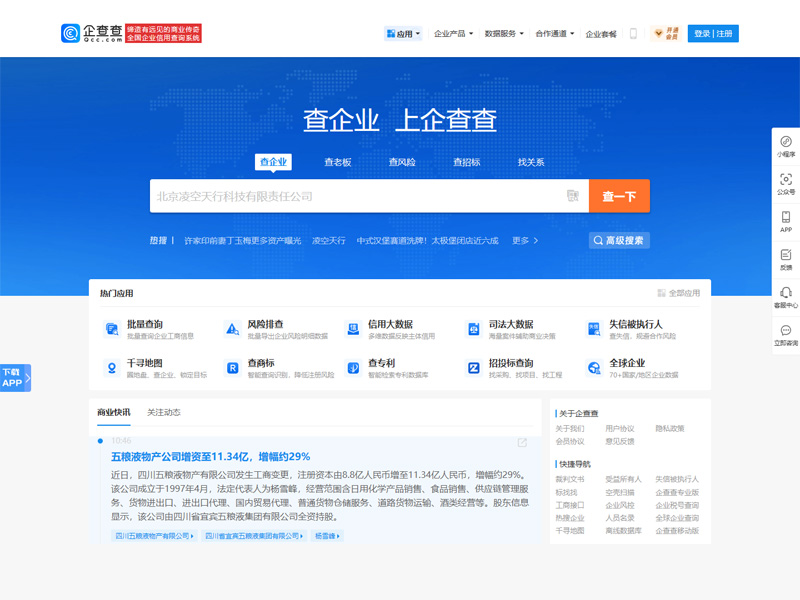
Task: Click the orange 查一下 search button
Action: point(618,196)
